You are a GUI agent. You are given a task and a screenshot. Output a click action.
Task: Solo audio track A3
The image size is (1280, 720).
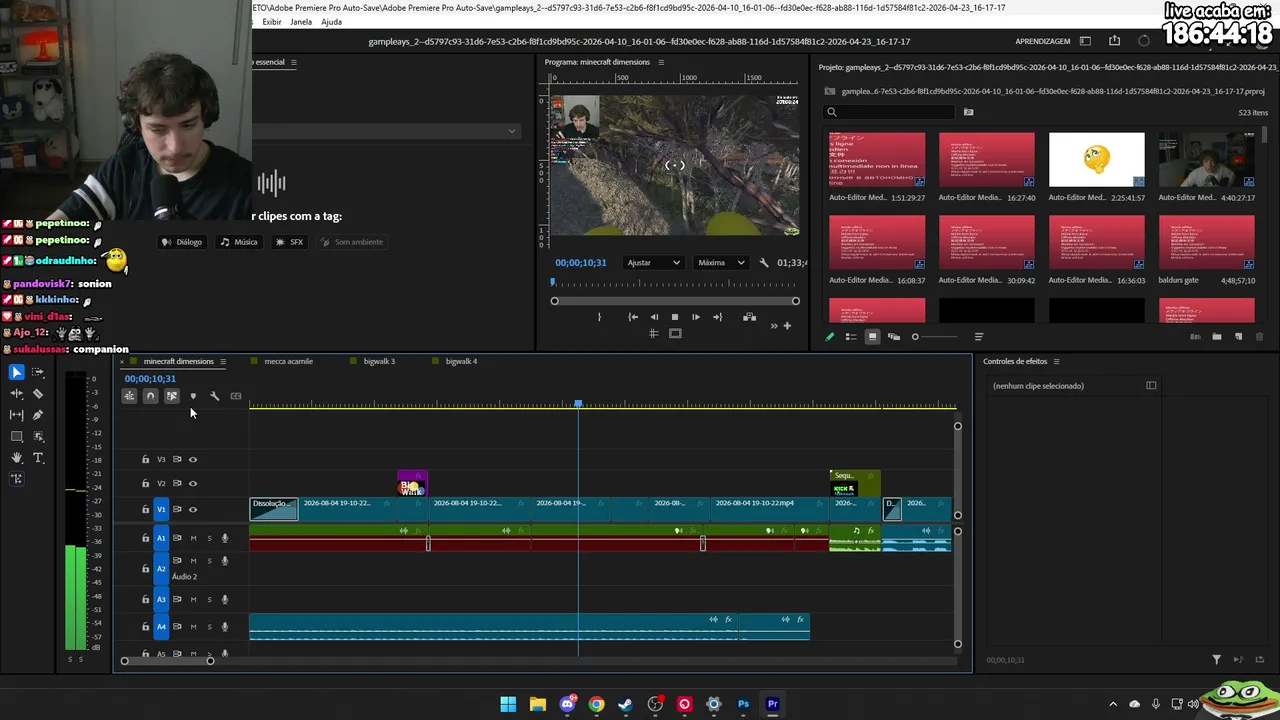click(x=209, y=600)
